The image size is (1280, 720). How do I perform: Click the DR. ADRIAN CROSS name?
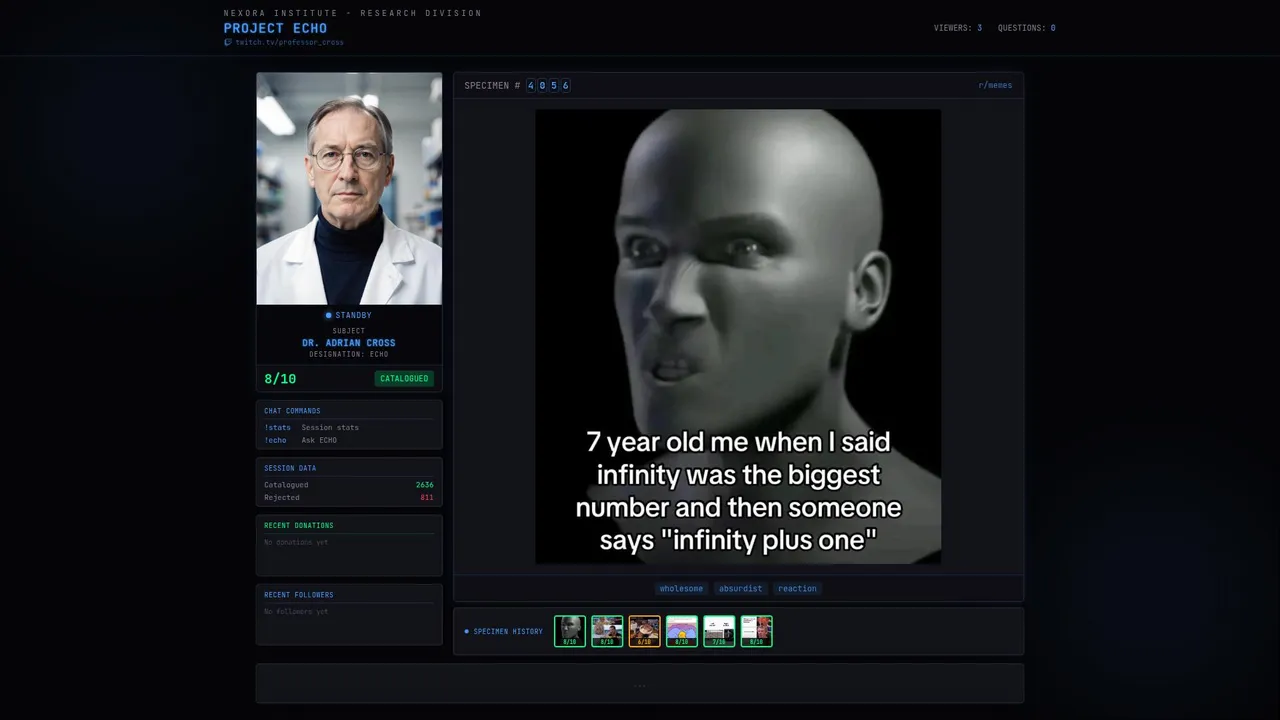coord(349,343)
